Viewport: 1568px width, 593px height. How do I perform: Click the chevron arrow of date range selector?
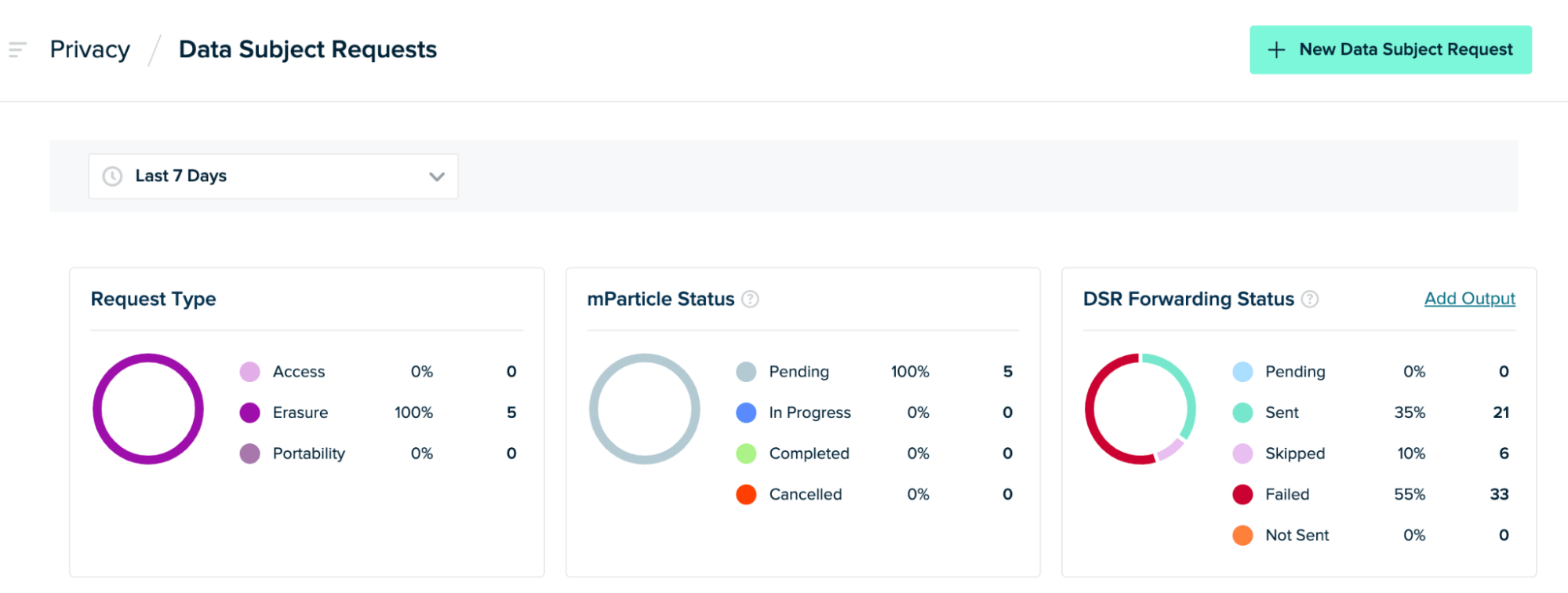pos(437,176)
